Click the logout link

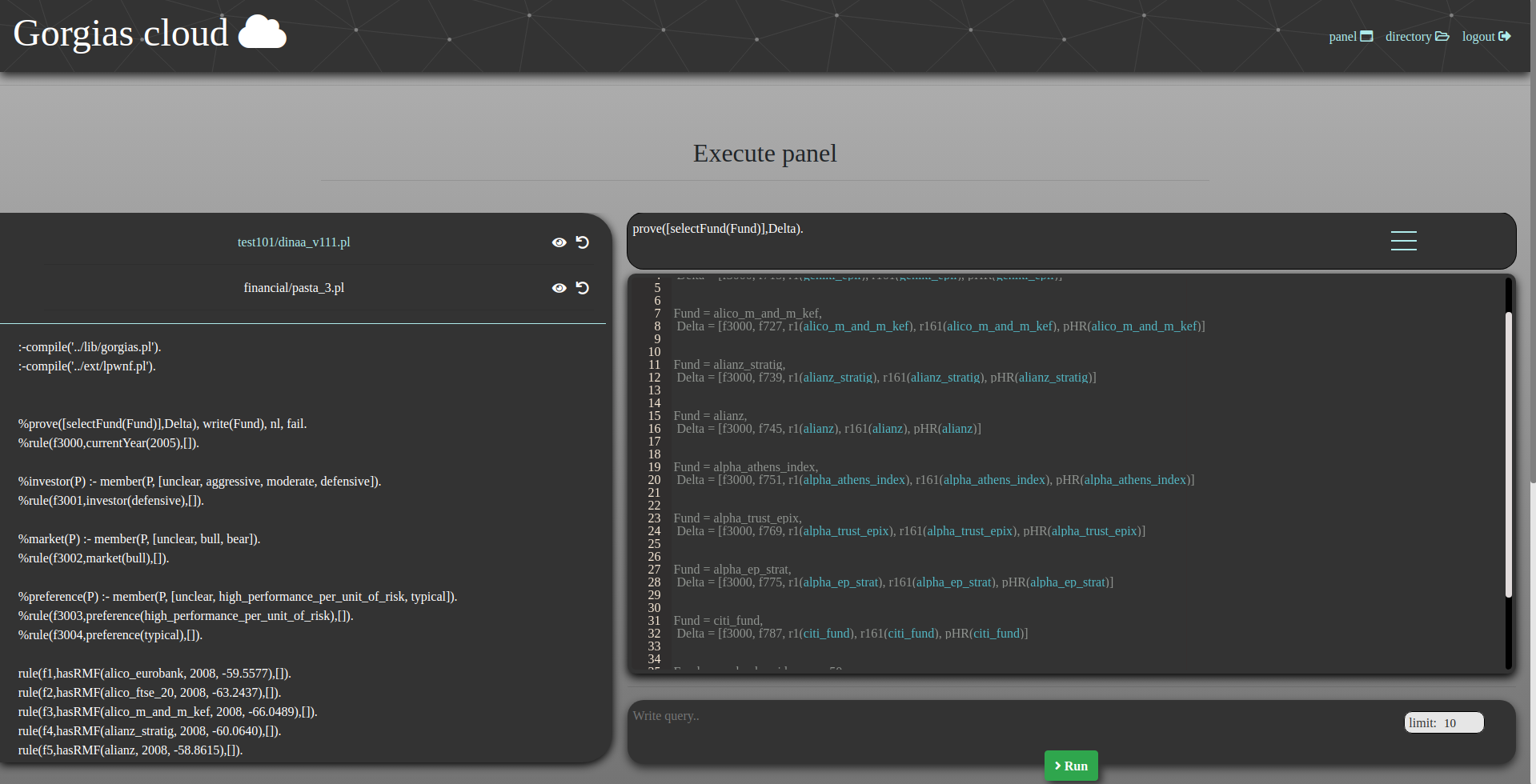point(1486,37)
